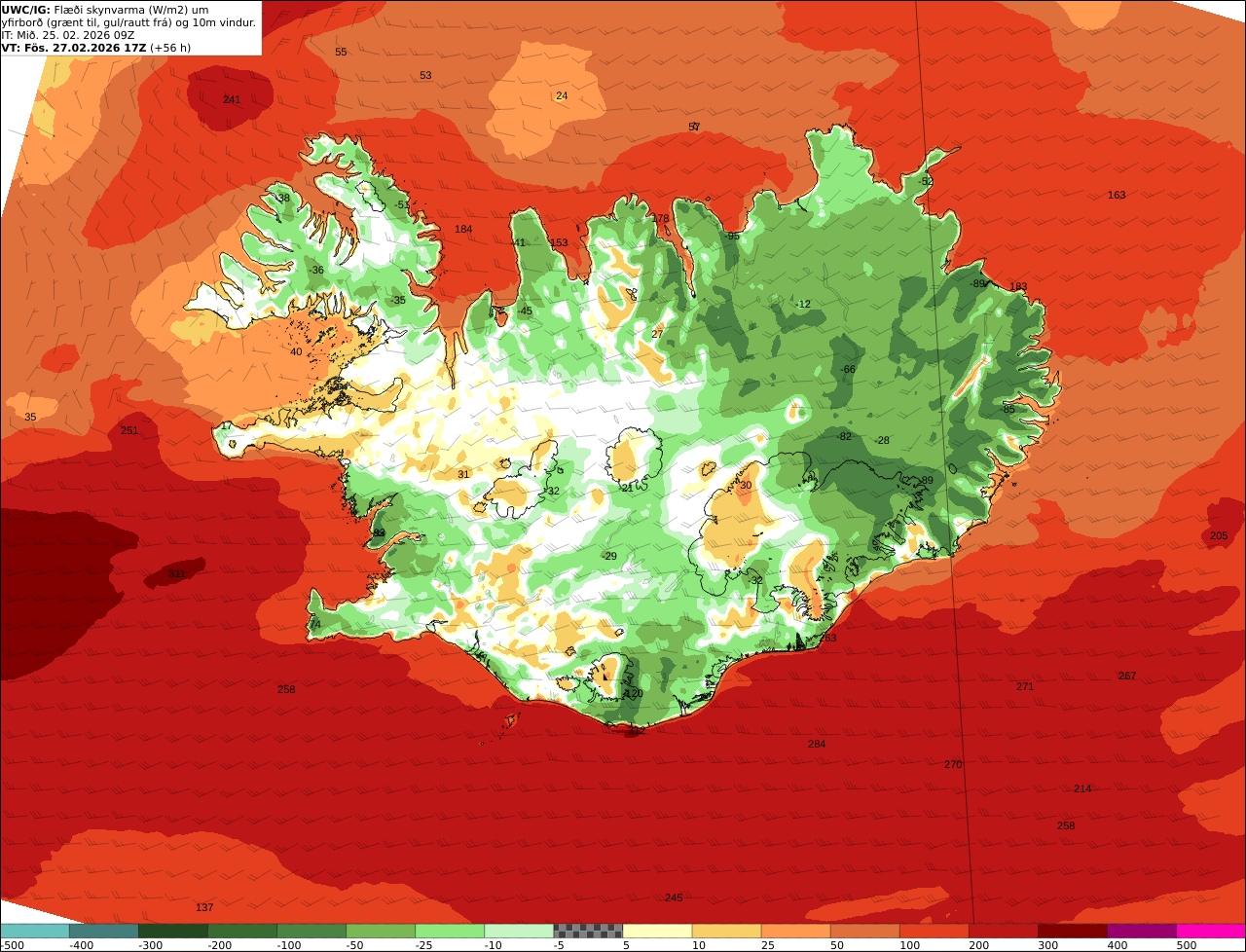This screenshot has width=1246, height=952.
Task: Click the map value '214' in the southeast sea
Action: coord(1082,788)
